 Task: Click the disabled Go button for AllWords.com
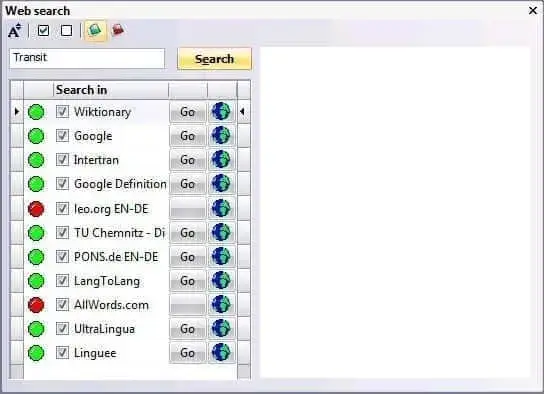(x=187, y=305)
